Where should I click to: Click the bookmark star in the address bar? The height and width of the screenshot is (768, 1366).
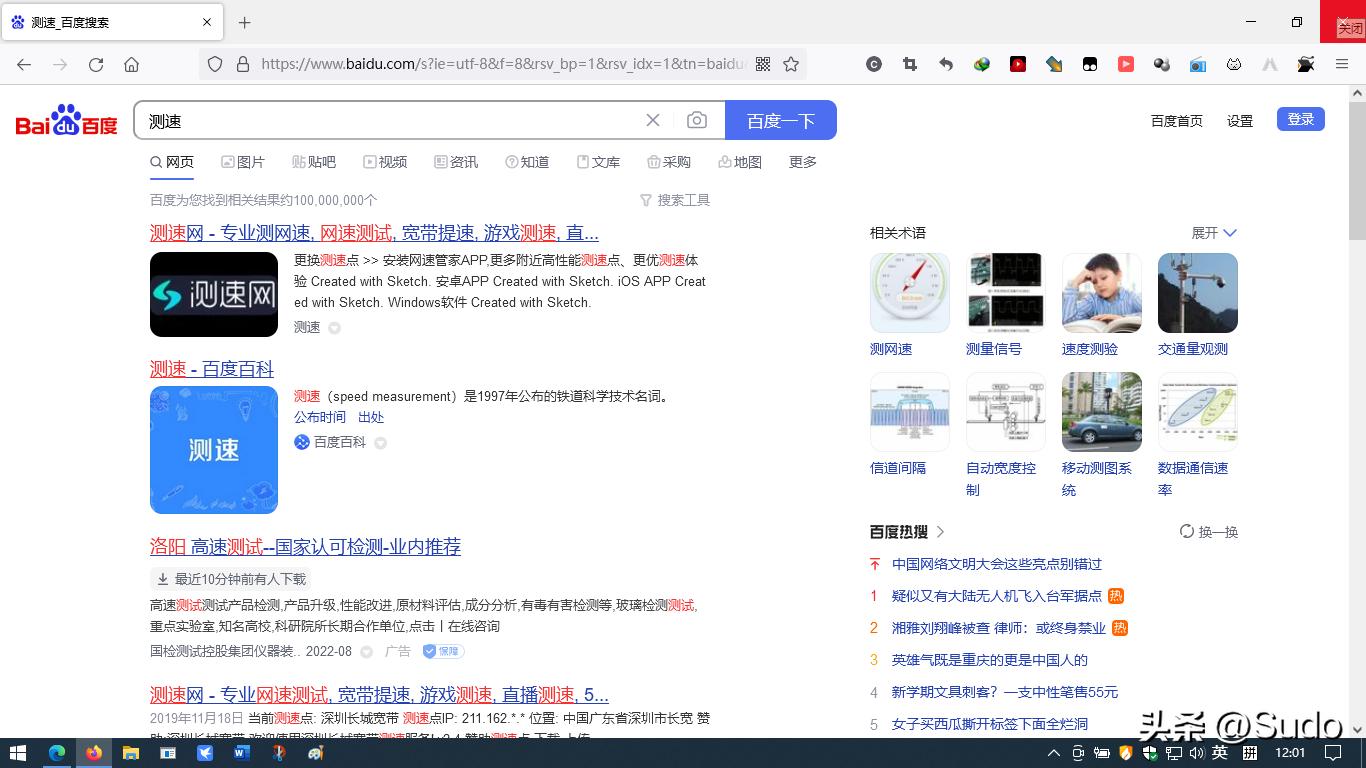pyautogui.click(x=791, y=63)
